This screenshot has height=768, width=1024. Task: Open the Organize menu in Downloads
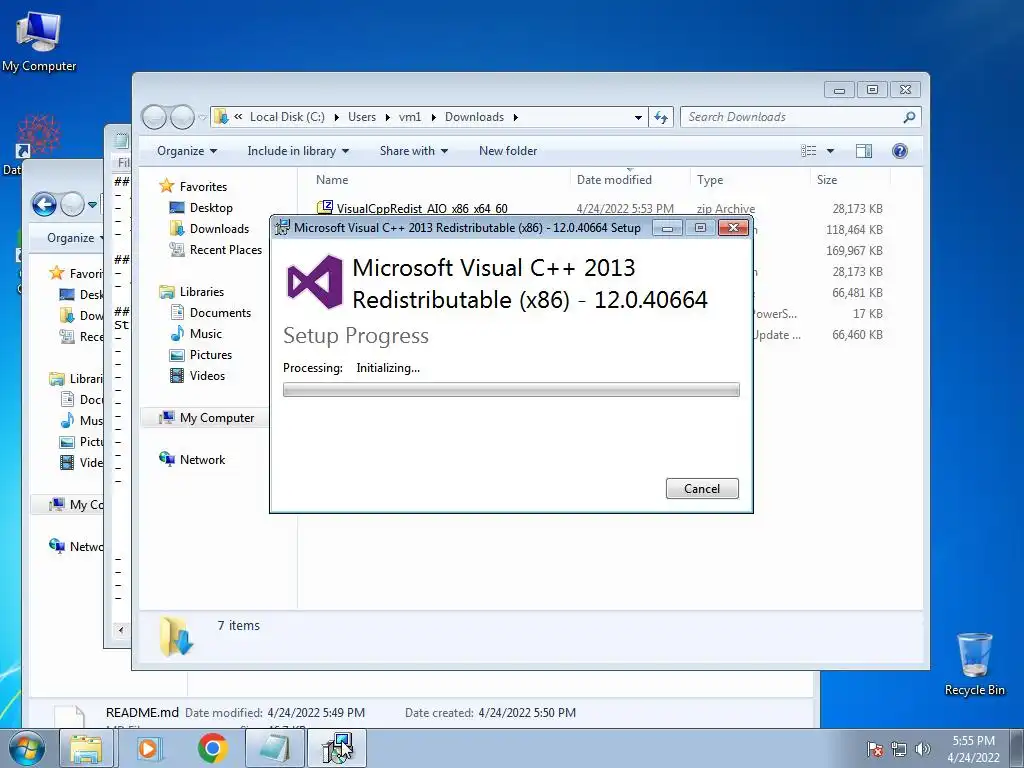click(186, 151)
